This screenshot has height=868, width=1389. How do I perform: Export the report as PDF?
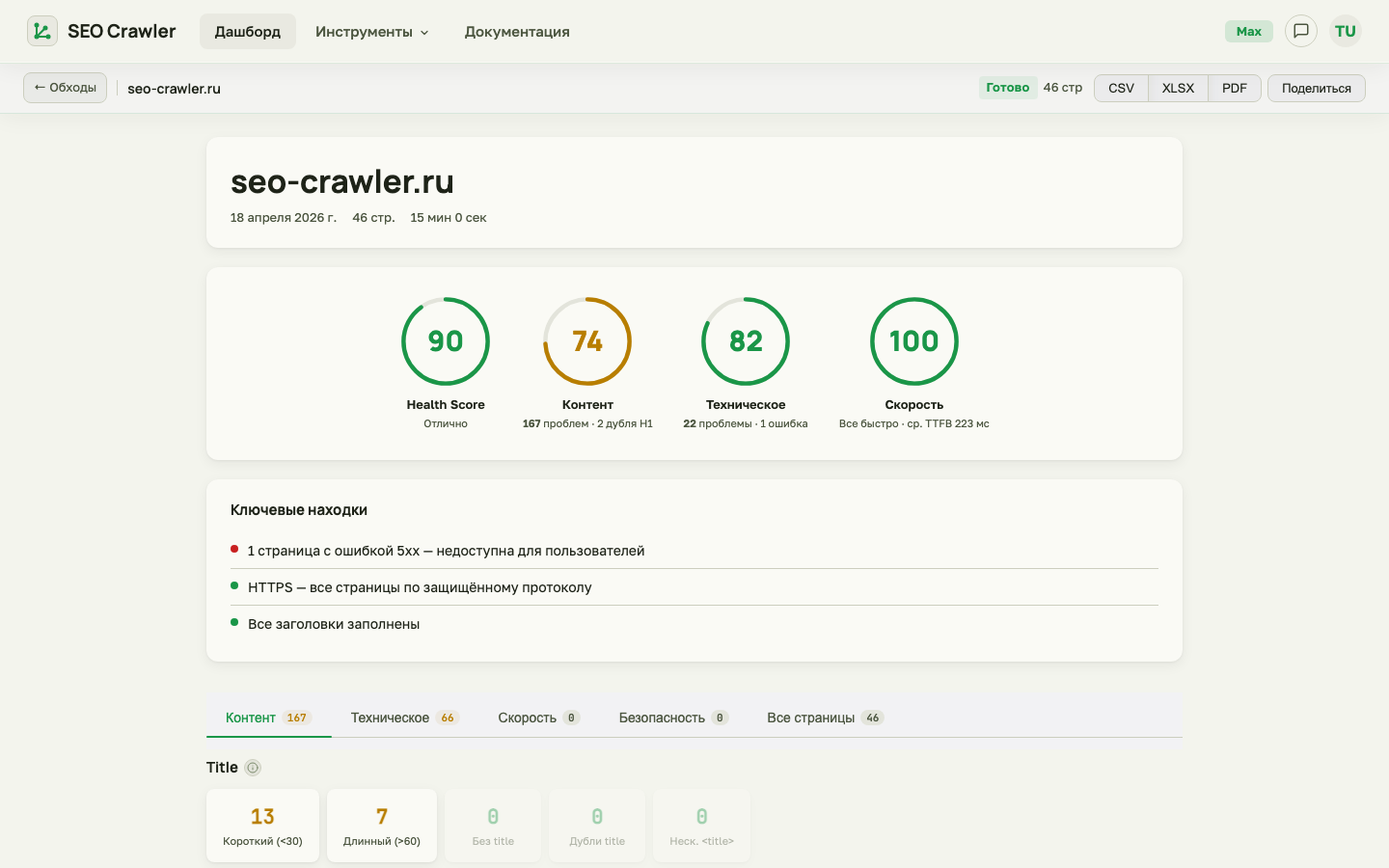tap(1235, 88)
